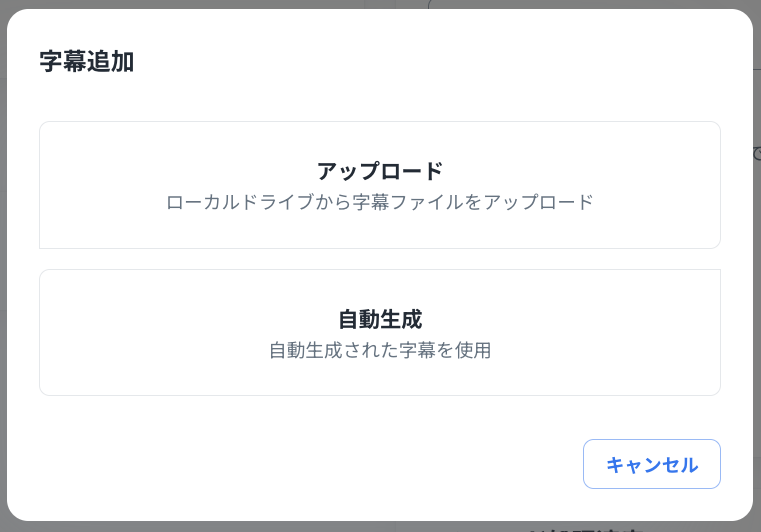The image size is (761, 532).
Task: Select the アップロード option card
Action: click(380, 185)
